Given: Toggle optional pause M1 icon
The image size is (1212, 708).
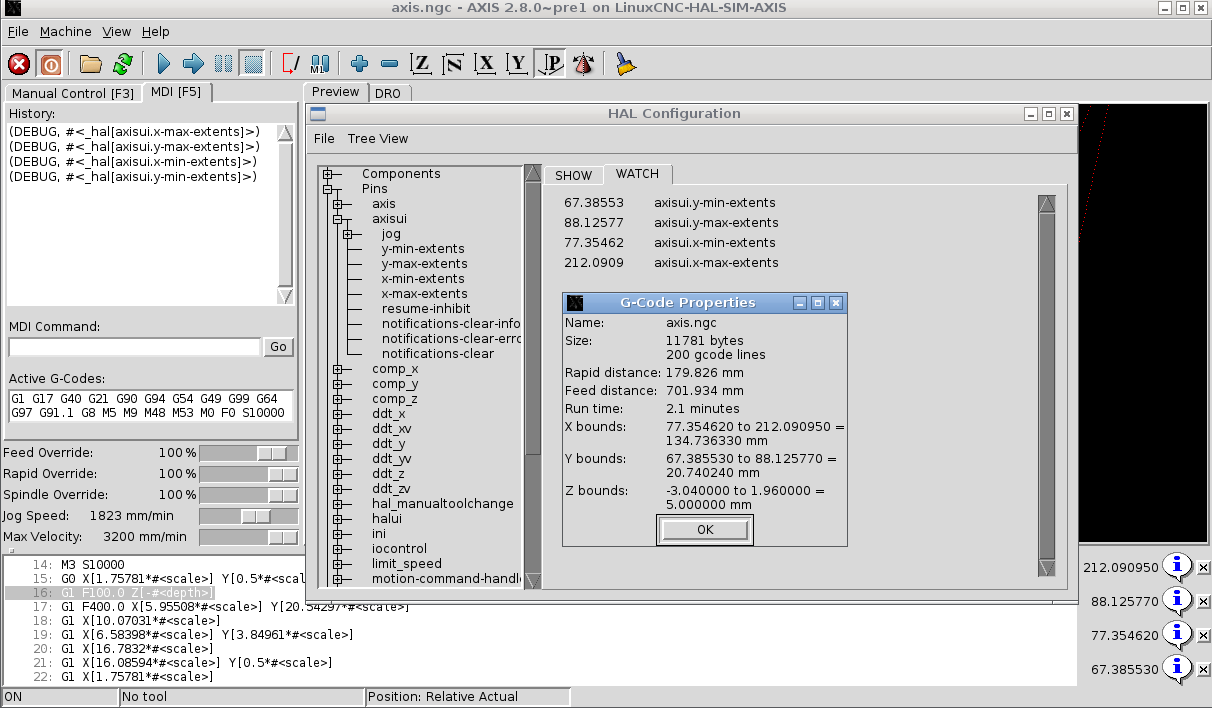Looking at the screenshot, I should click(x=320, y=64).
